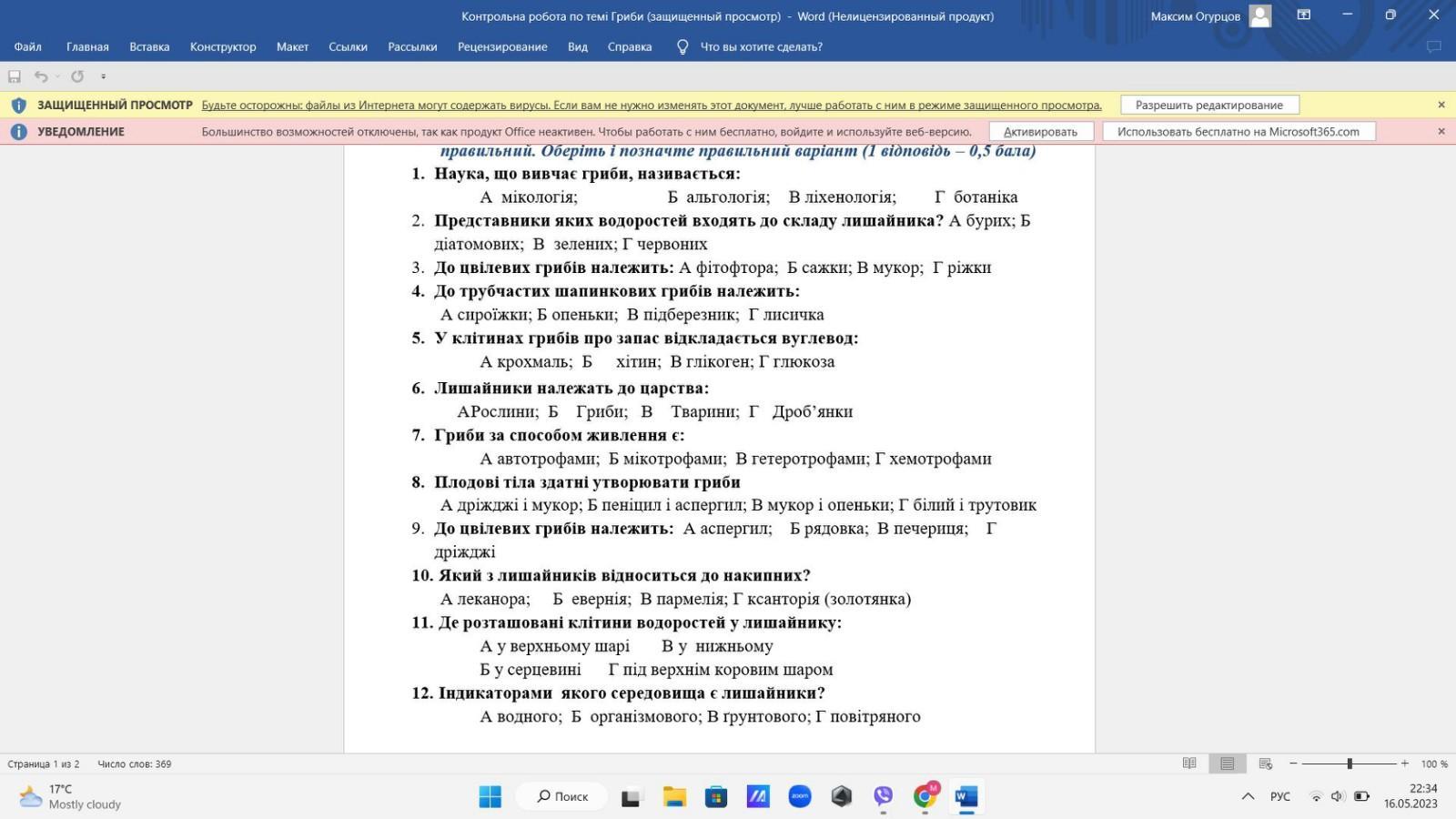Open the blue striped app icon on taskbar

pyautogui.click(x=758, y=796)
